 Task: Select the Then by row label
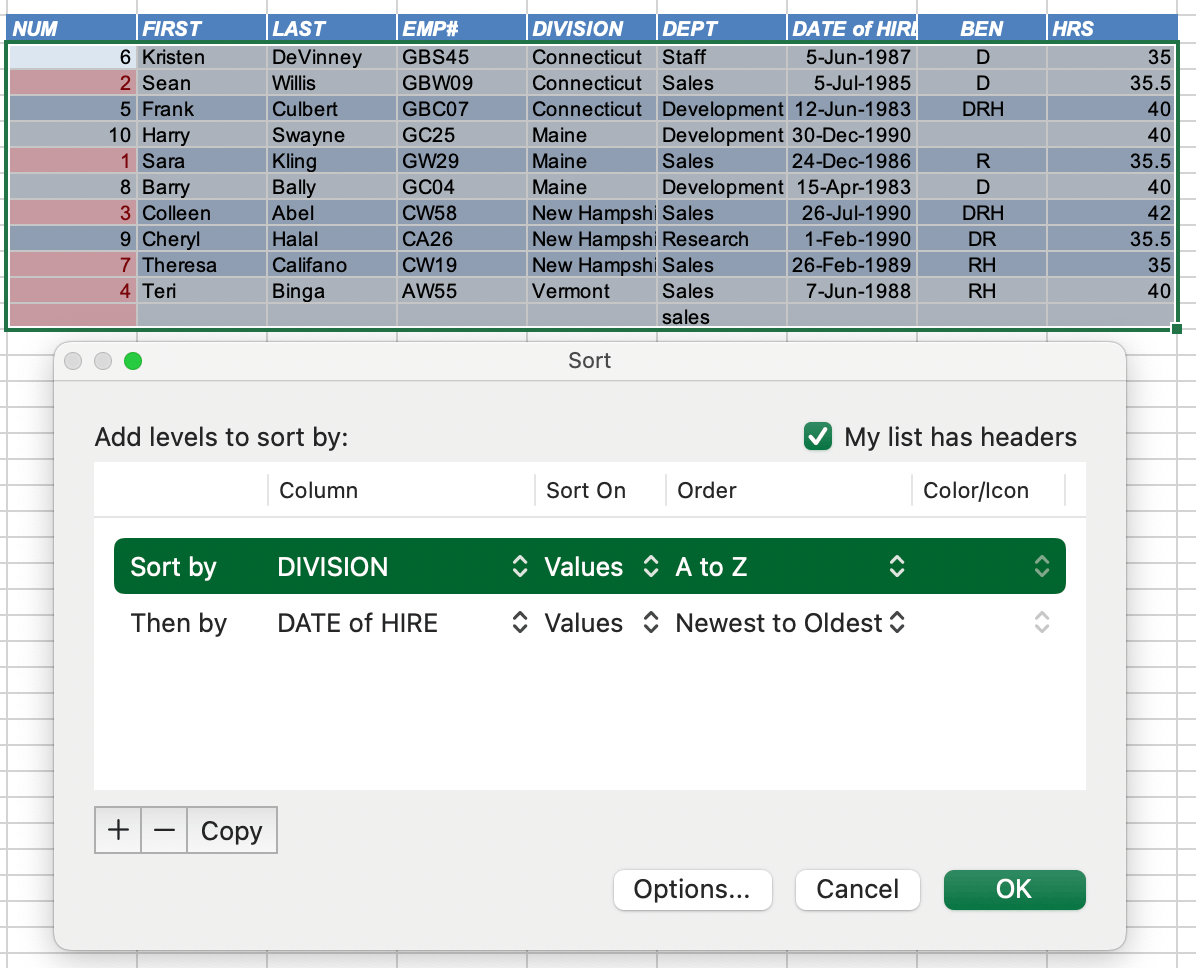178,623
